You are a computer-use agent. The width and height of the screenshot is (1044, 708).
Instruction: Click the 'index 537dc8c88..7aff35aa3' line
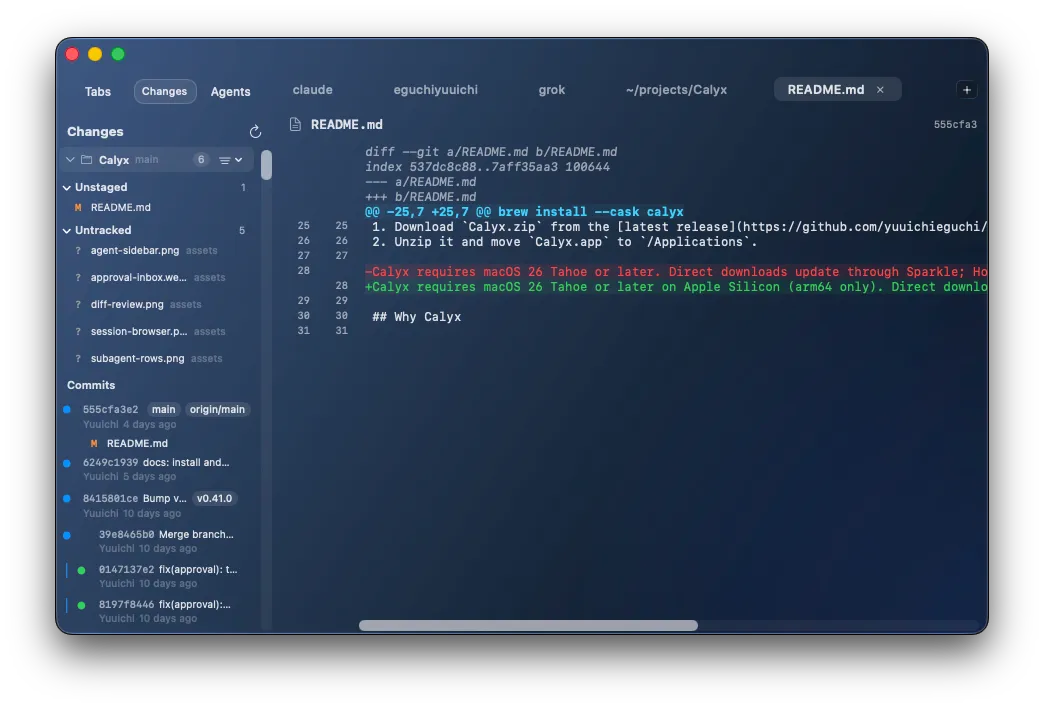(487, 167)
